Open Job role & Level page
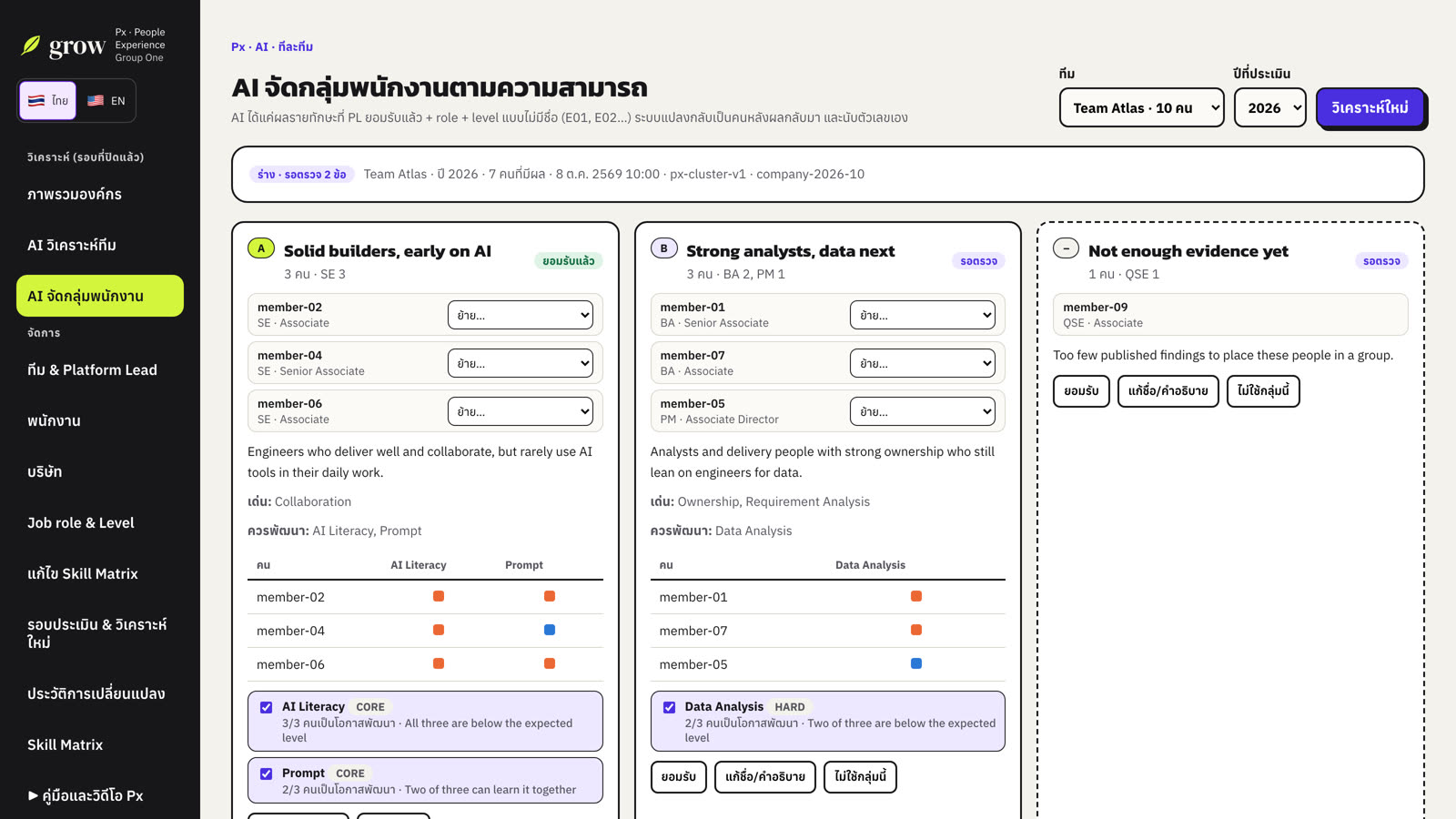 tap(100, 522)
